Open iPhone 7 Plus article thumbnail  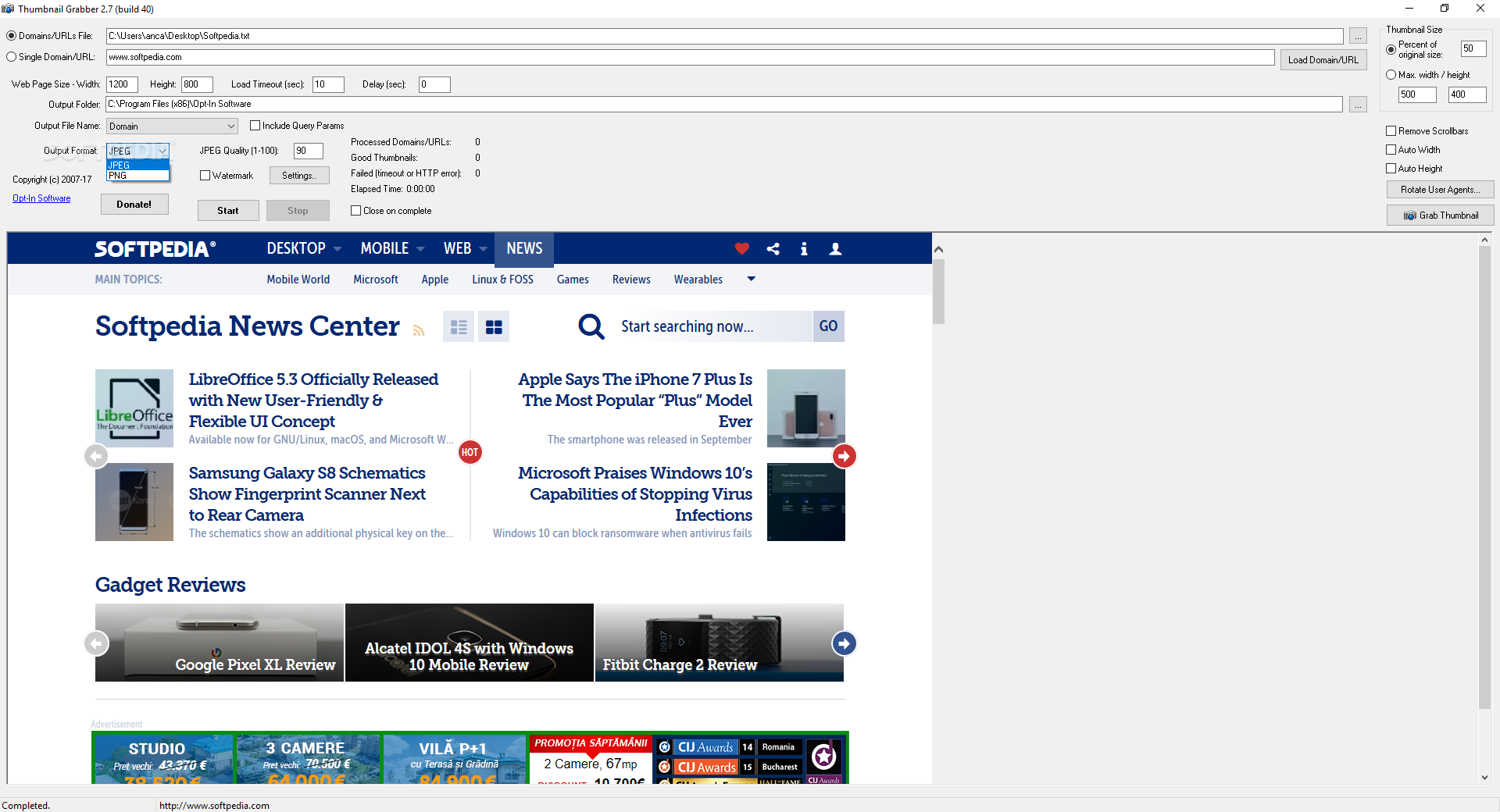[x=806, y=408]
